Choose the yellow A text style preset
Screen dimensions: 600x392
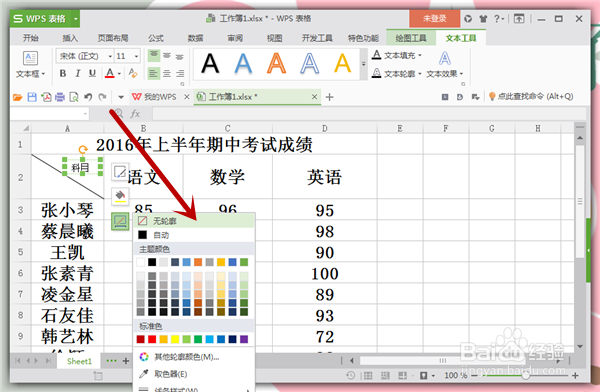[x=342, y=64]
